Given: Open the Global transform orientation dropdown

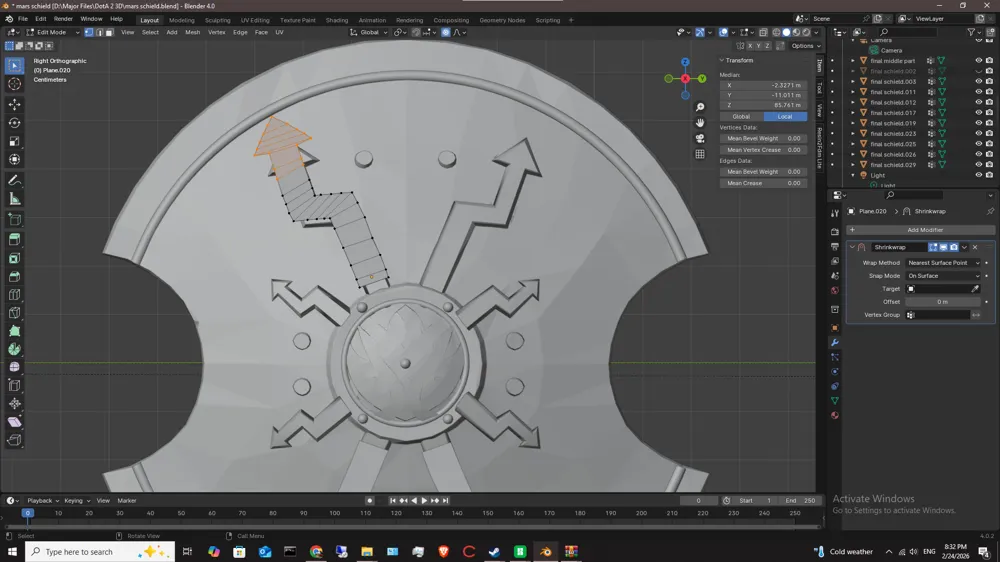Looking at the screenshot, I should tap(369, 33).
